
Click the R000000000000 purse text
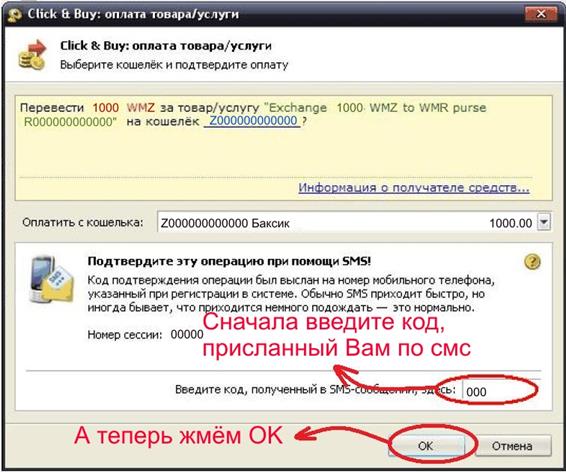tap(70, 122)
